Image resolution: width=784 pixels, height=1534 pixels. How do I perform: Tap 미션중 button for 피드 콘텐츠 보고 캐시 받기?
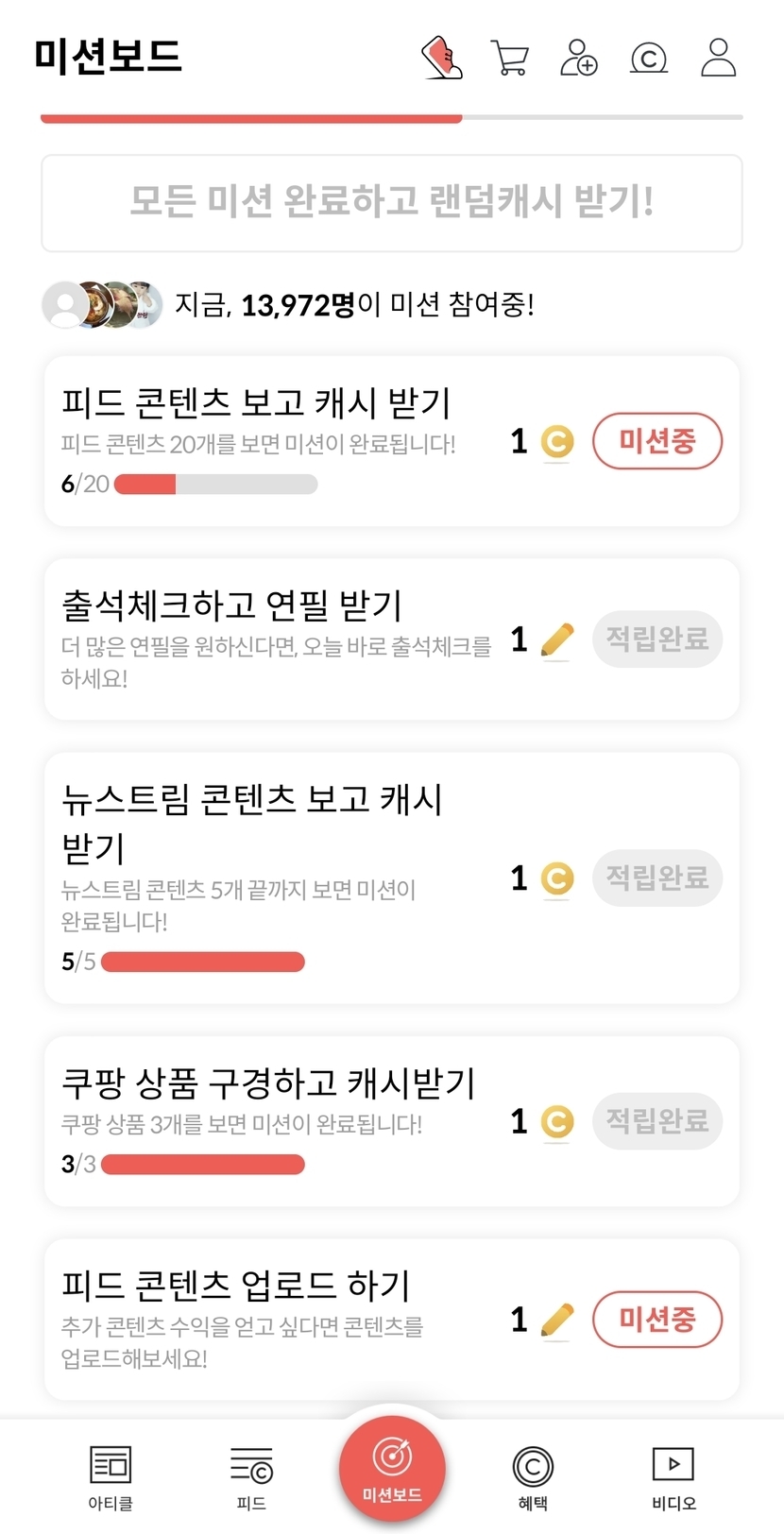click(656, 441)
